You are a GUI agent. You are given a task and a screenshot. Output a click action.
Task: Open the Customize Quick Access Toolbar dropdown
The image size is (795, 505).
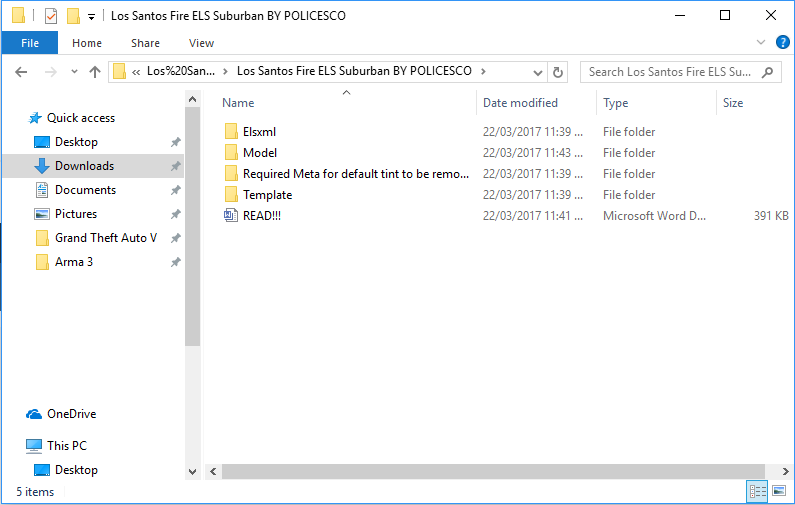[91, 17]
